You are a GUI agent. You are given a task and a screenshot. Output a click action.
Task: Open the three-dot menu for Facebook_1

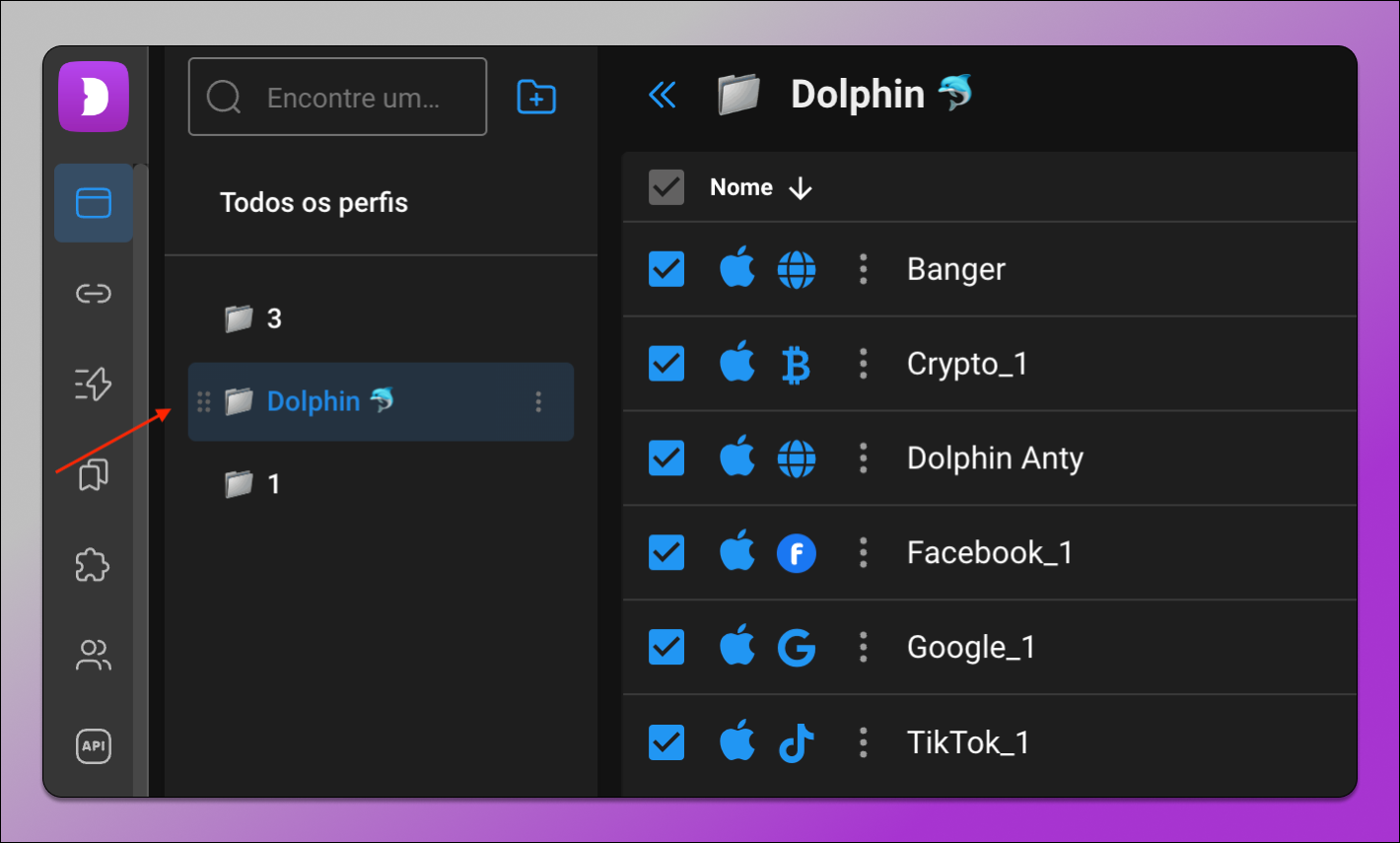pos(864,553)
